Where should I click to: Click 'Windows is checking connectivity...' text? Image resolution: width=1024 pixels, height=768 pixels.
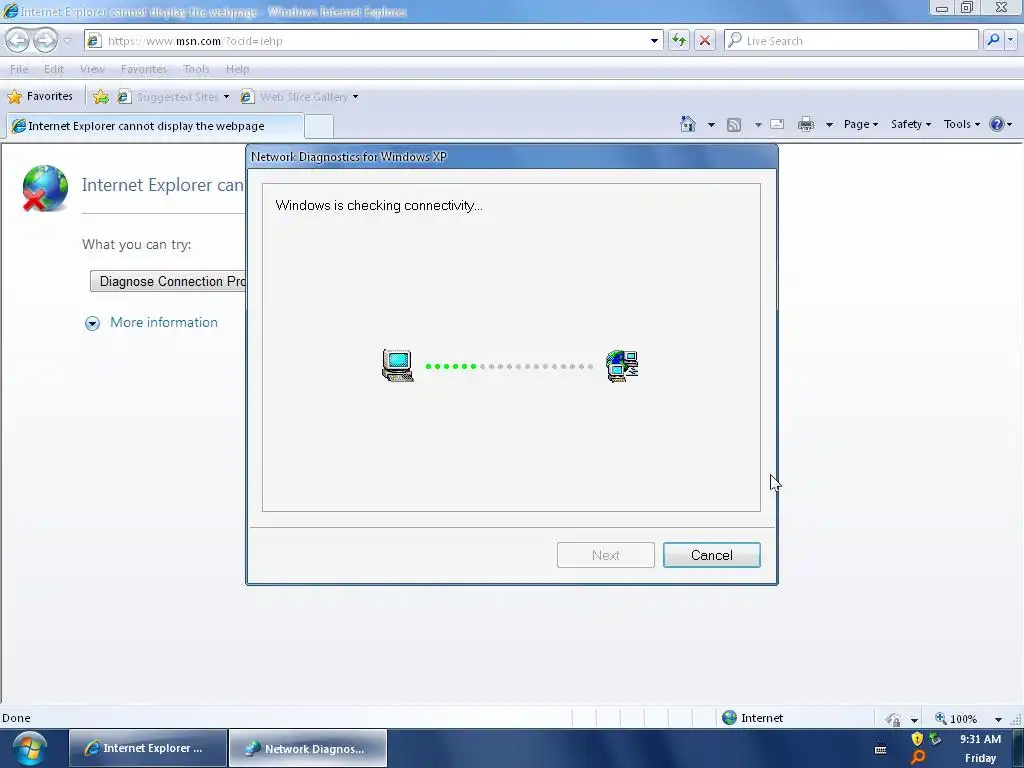click(379, 206)
